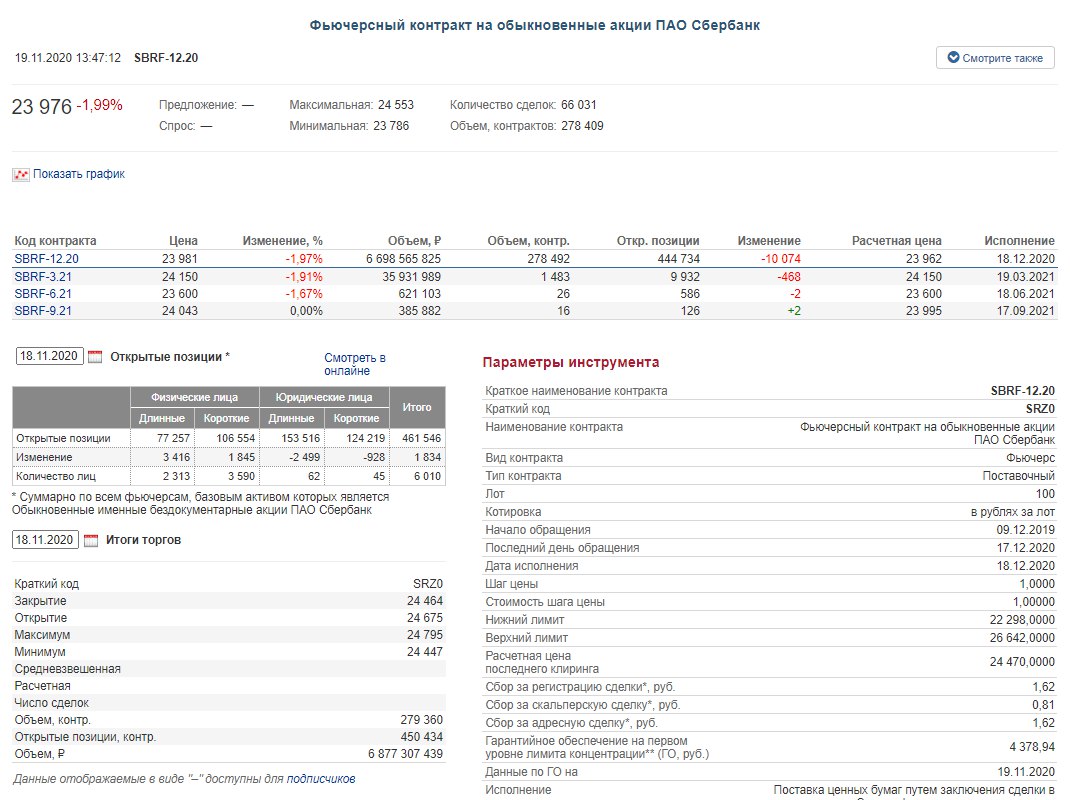
Task: Select the volume value 6 698 565 825
Action: coord(403,259)
